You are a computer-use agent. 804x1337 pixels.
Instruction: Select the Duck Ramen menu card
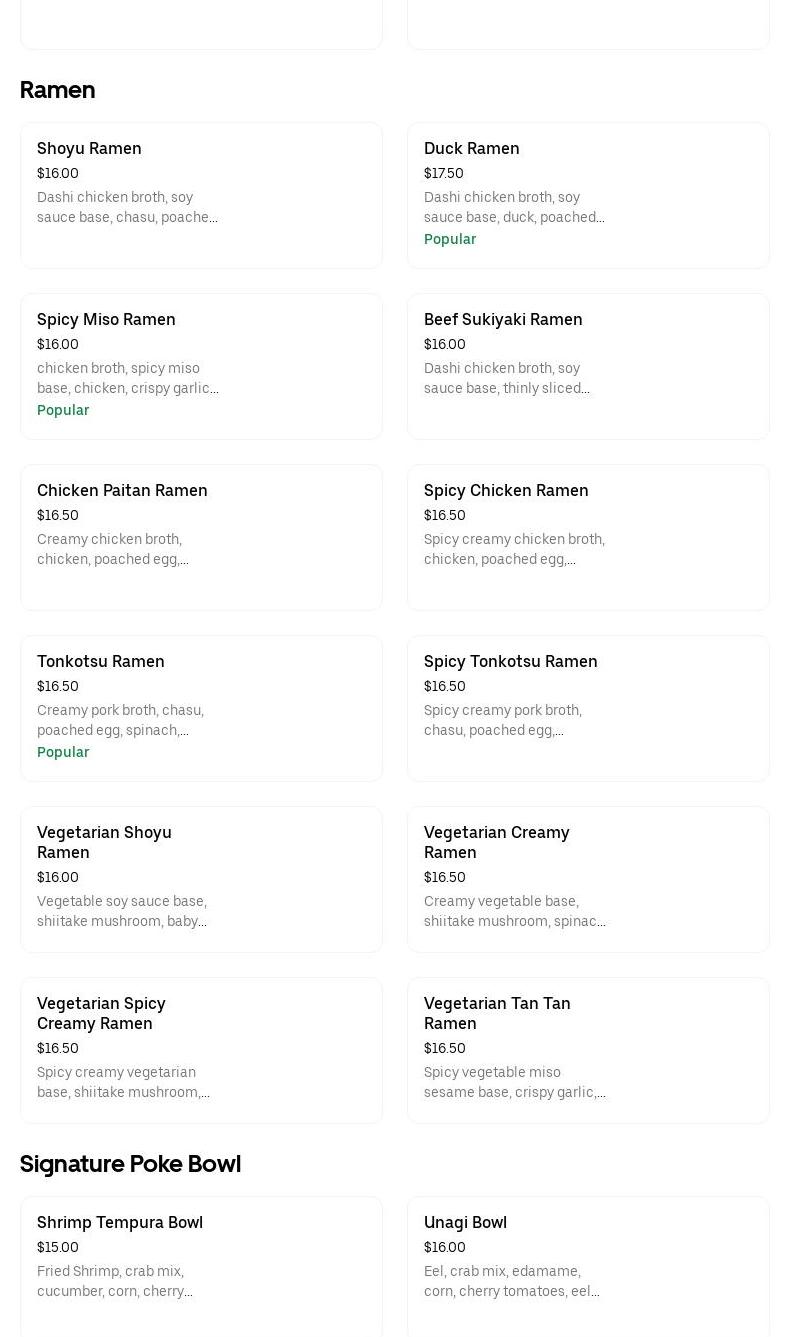coord(588,195)
